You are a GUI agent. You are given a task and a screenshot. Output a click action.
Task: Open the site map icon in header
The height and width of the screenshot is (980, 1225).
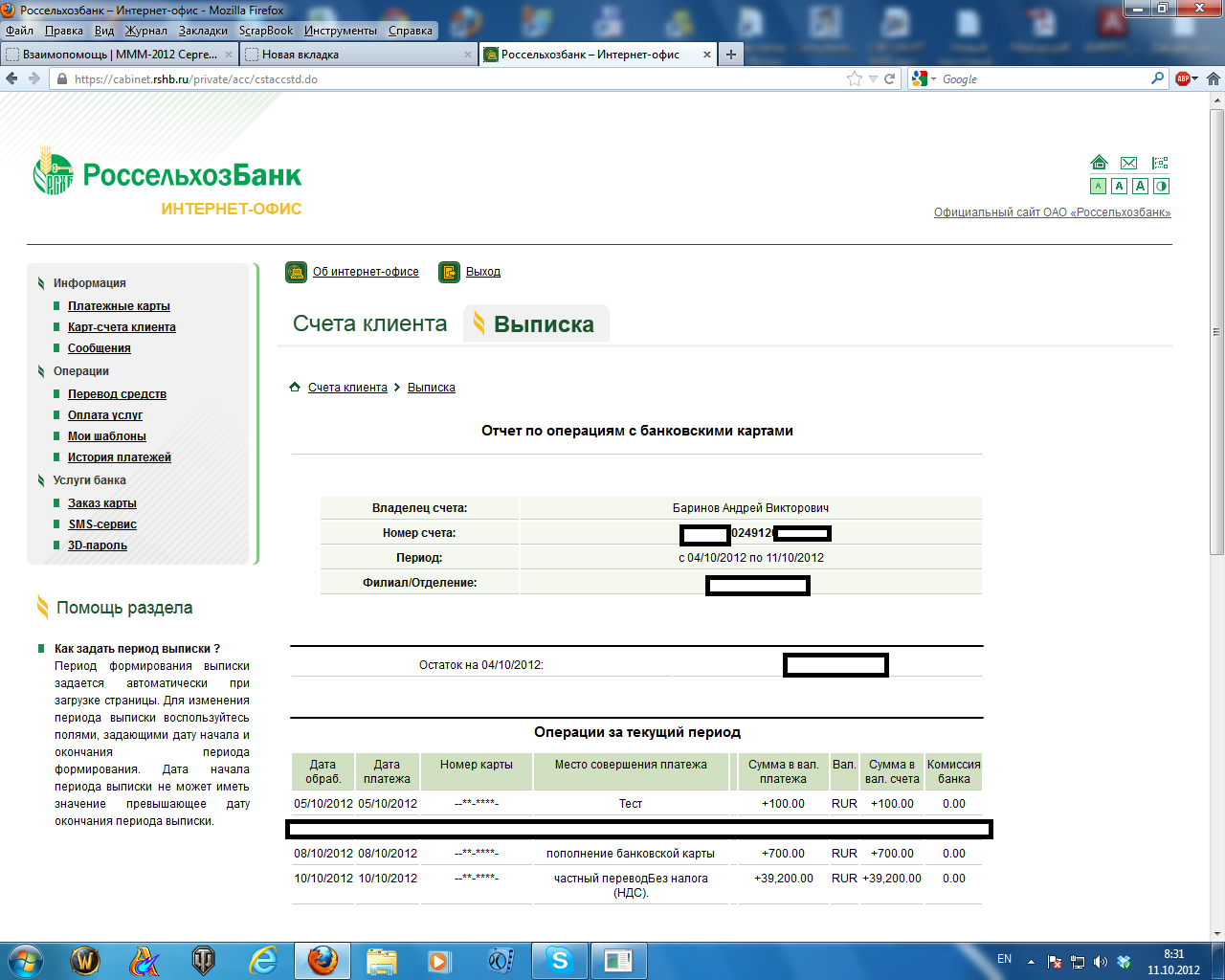tap(1160, 163)
